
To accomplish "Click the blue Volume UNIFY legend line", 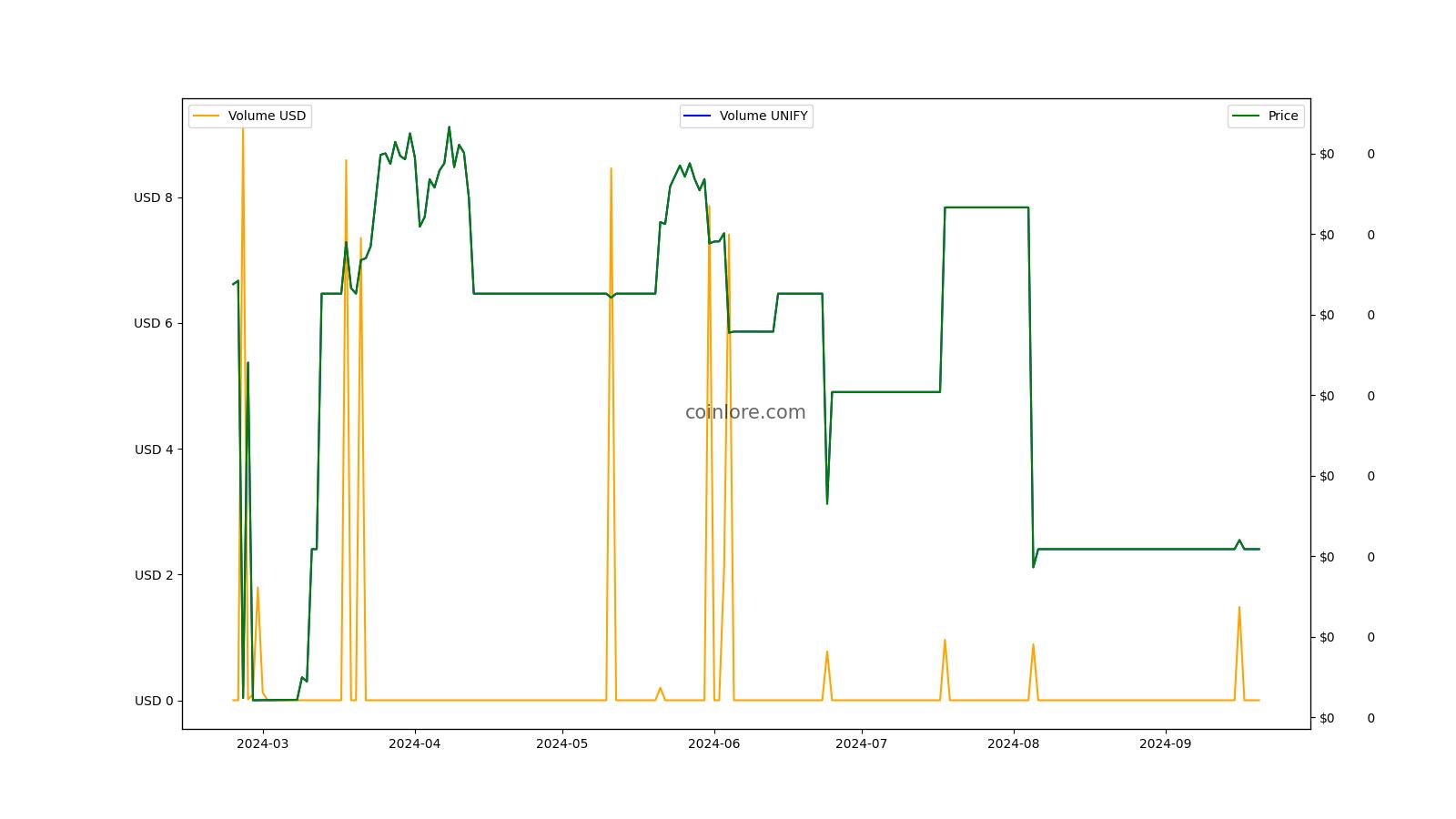I will [x=698, y=116].
